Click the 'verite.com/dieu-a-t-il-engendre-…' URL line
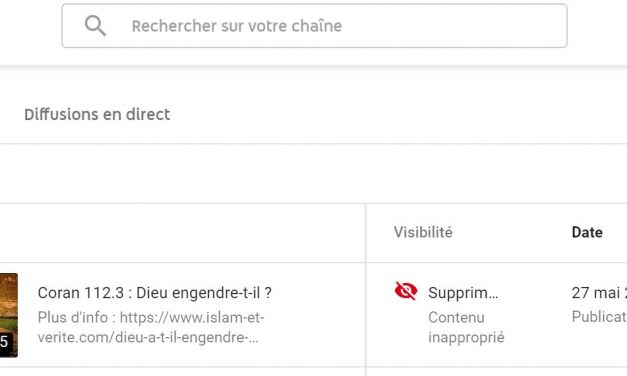This screenshot has width=627, height=376. (148, 337)
